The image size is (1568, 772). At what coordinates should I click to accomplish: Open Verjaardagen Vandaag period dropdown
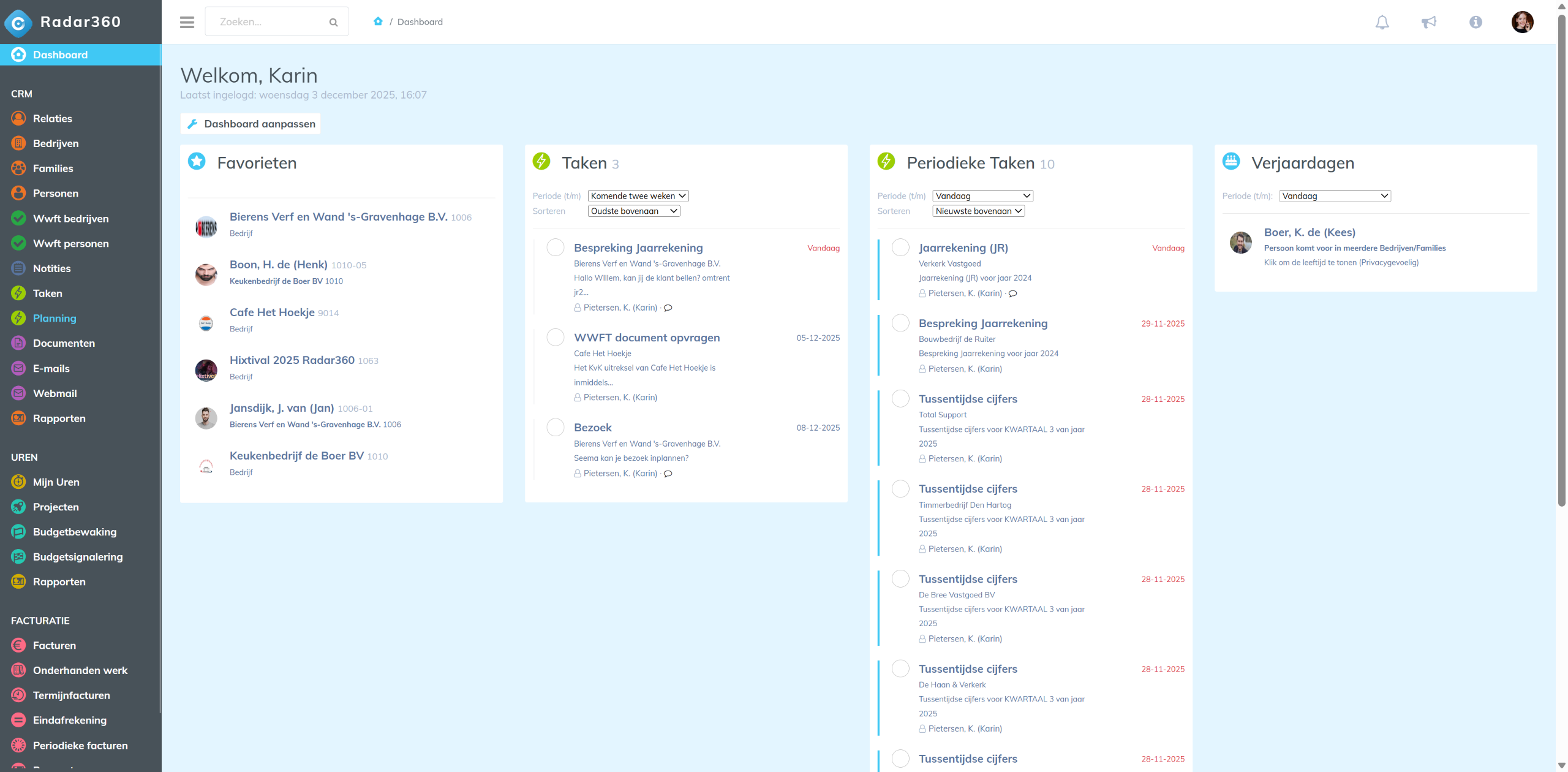click(x=1334, y=196)
